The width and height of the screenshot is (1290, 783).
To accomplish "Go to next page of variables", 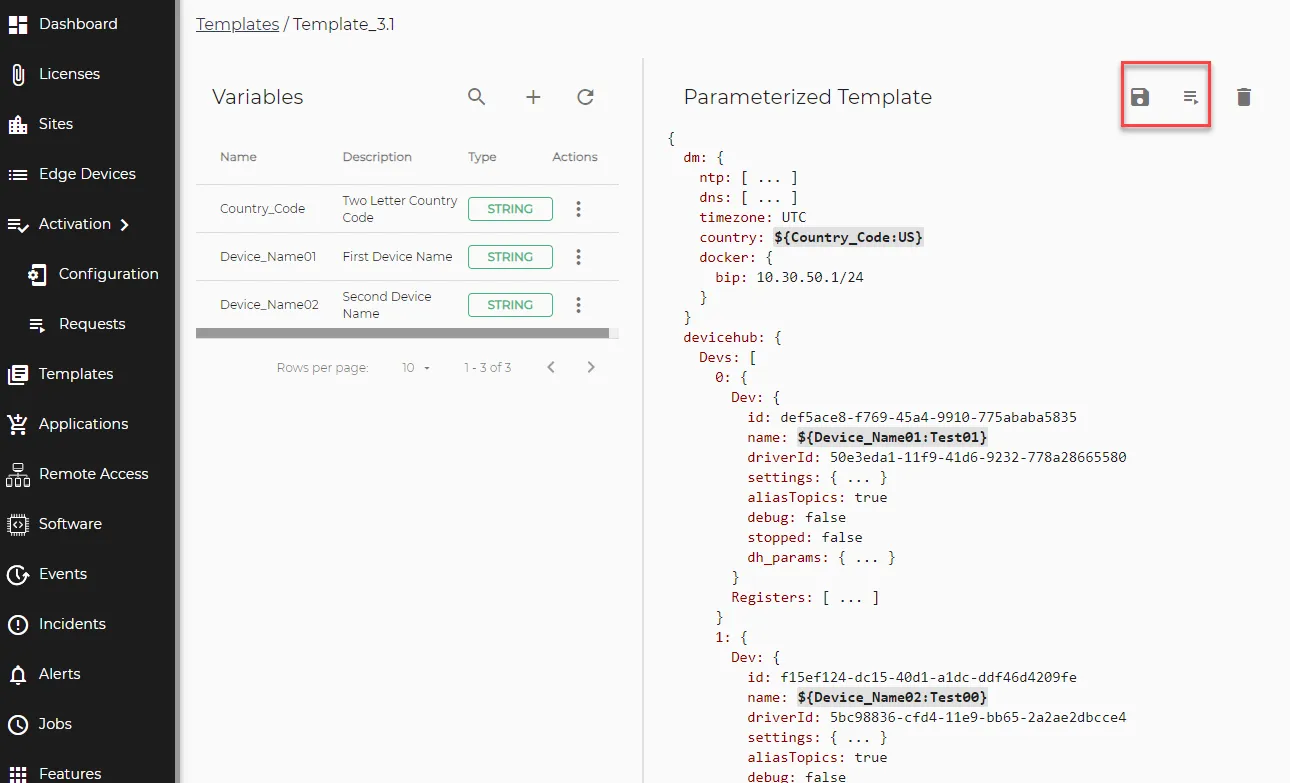I will (x=591, y=367).
